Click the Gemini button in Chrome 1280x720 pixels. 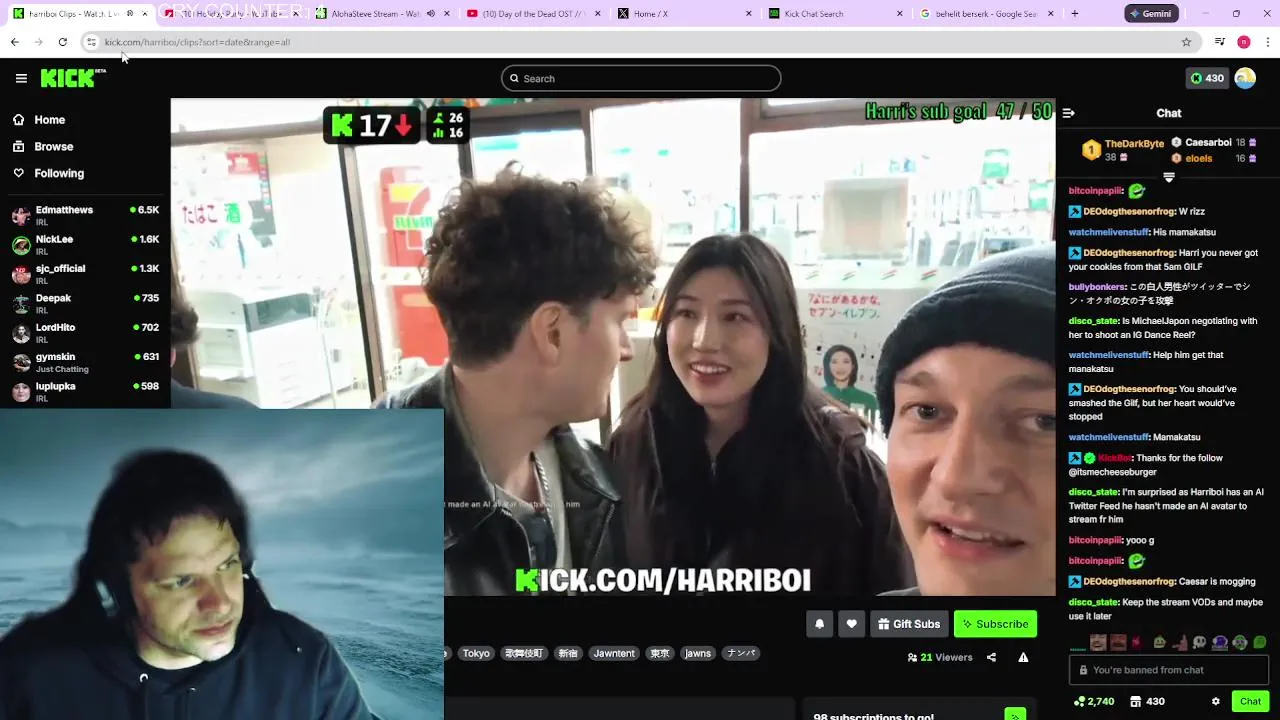pos(1151,14)
